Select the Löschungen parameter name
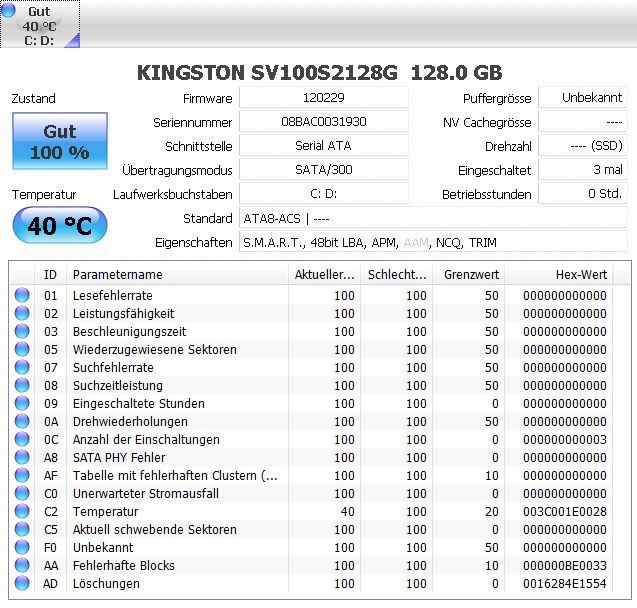Viewport: 637px width, 608px height. (x=106, y=584)
